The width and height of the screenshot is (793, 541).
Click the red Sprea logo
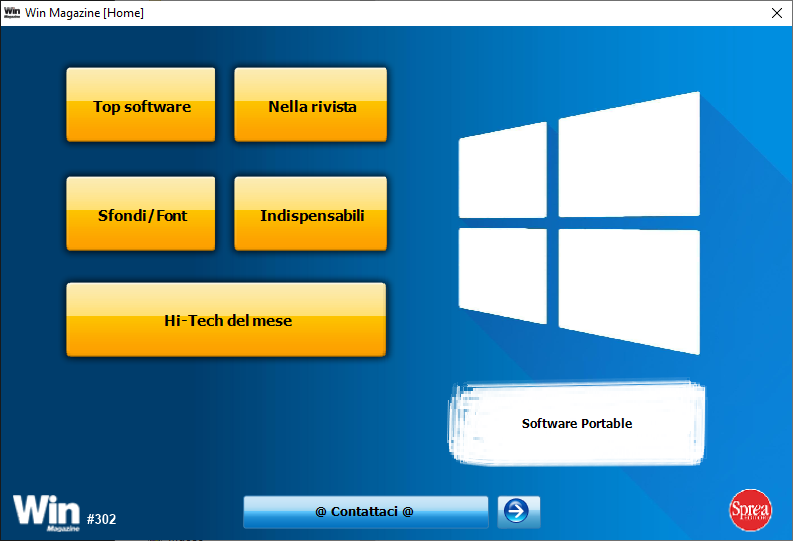(x=751, y=510)
